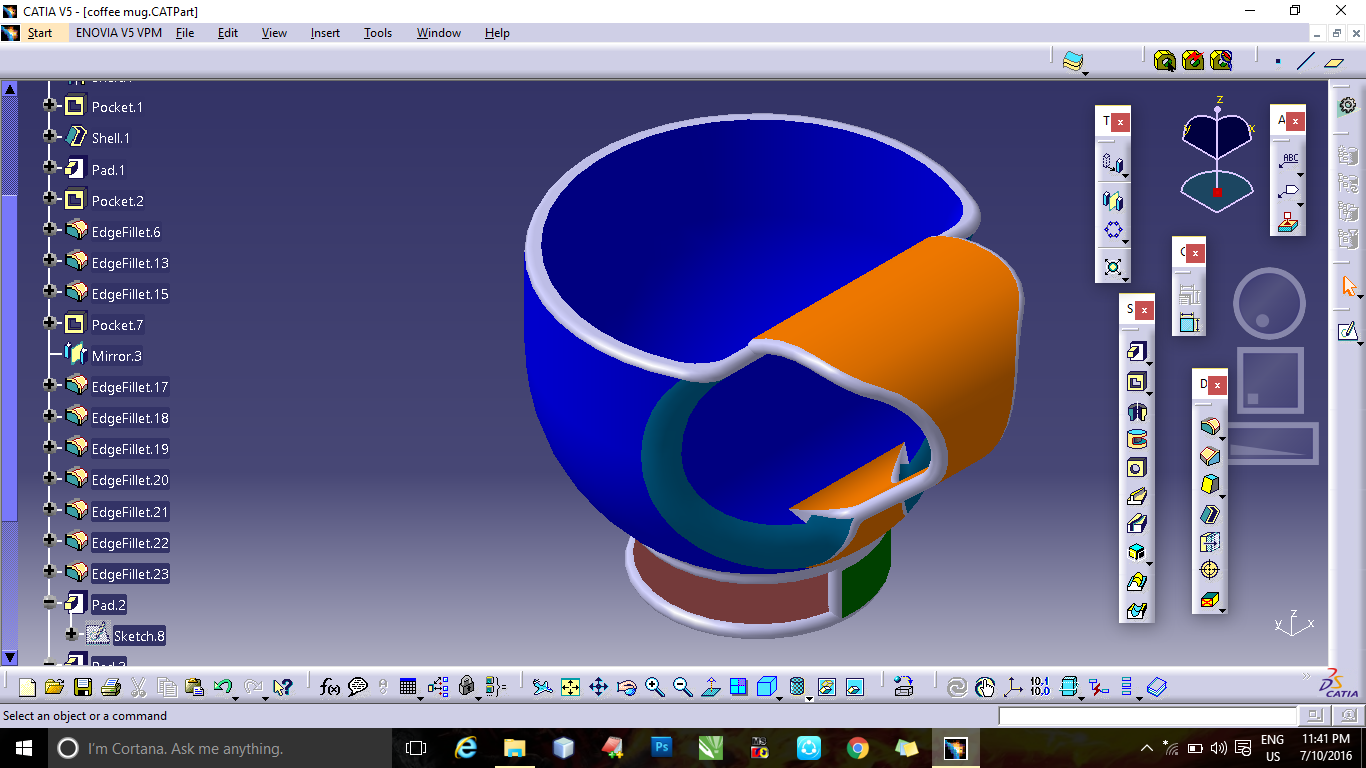Select the Thread/Tap tool icon
Viewport: 1366px width, 768px height.
coord(1210,570)
